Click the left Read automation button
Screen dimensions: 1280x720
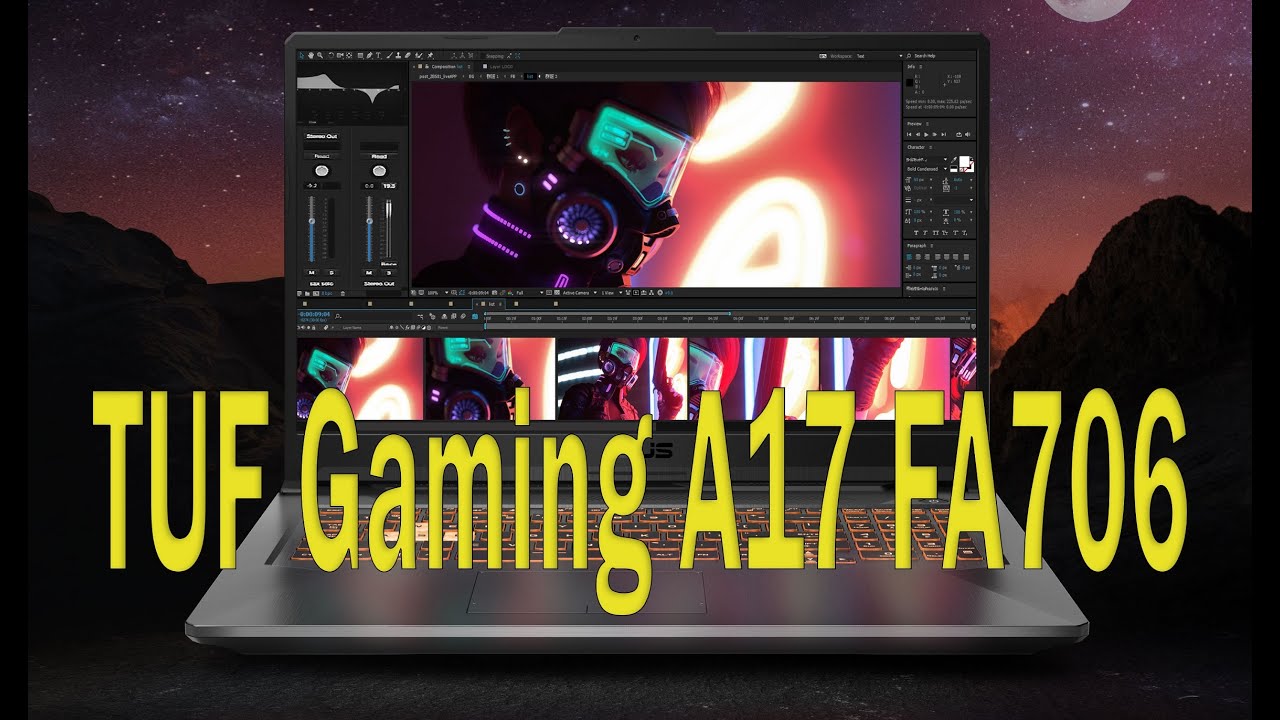322,156
